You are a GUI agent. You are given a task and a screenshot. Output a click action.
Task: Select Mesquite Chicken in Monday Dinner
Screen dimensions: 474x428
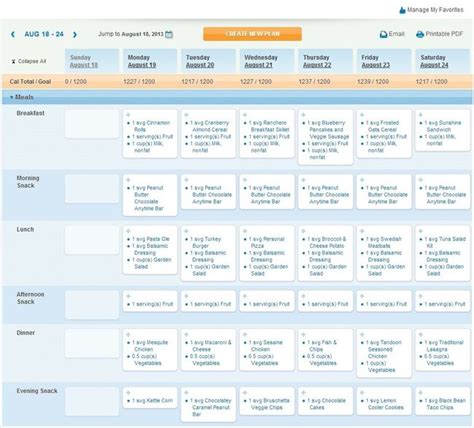[150, 346]
